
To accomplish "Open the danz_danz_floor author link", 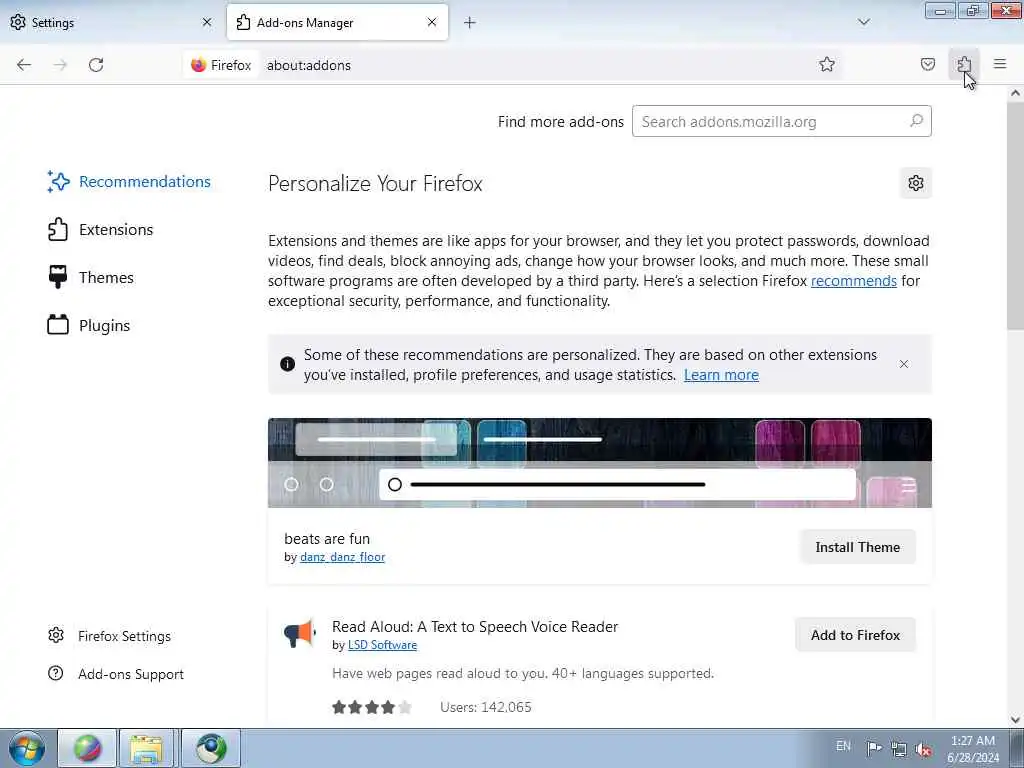I will tap(342, 557).
